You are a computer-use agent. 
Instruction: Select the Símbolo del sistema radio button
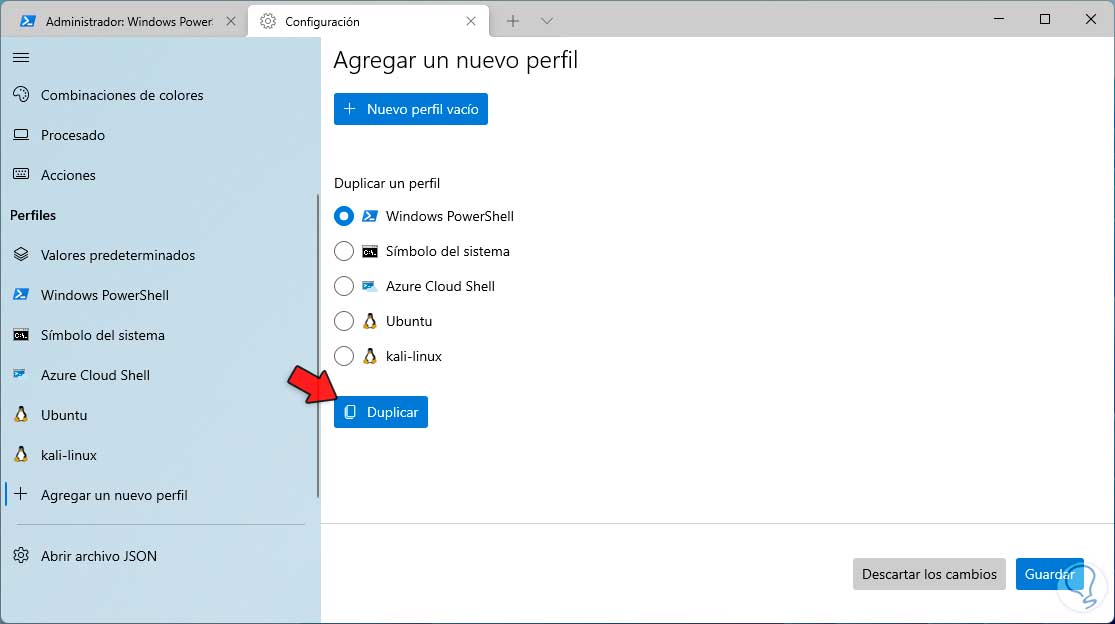(x=343, y=251)
